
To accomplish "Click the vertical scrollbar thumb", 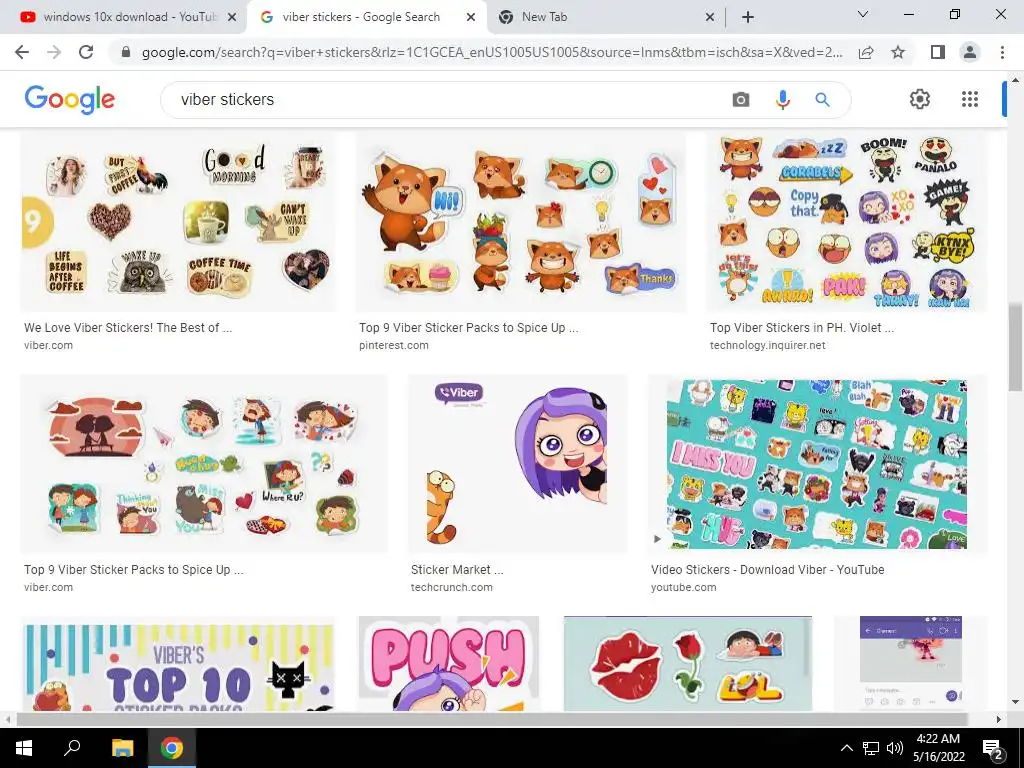I will click(x=1015, y=348).
